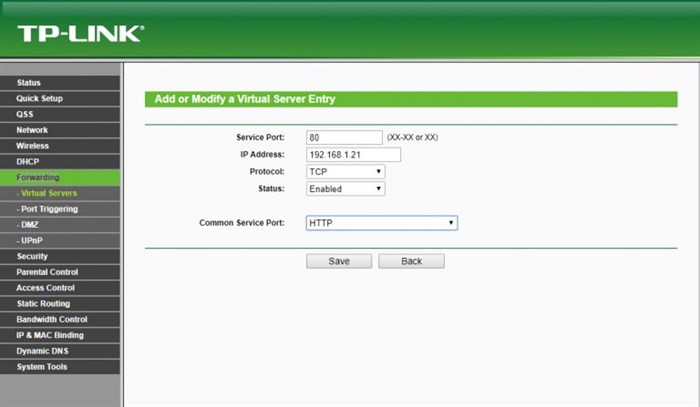This screenshot has height=407, width=700.
Task: Click the 'Protocol:' label
Action: click(x=267, y=171)
